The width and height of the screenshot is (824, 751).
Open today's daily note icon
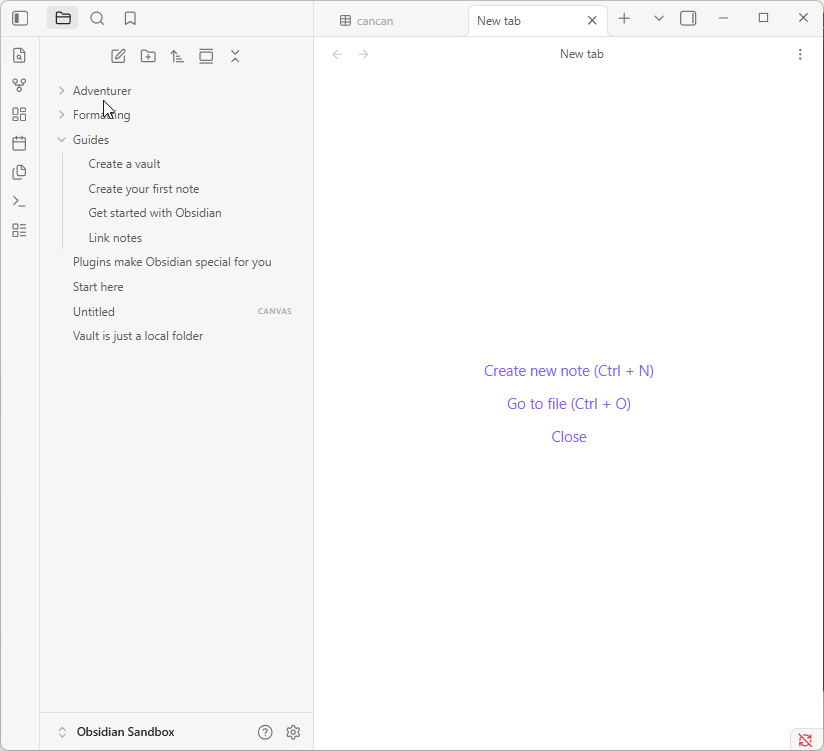pyautogui.click(x=19, y=143)
